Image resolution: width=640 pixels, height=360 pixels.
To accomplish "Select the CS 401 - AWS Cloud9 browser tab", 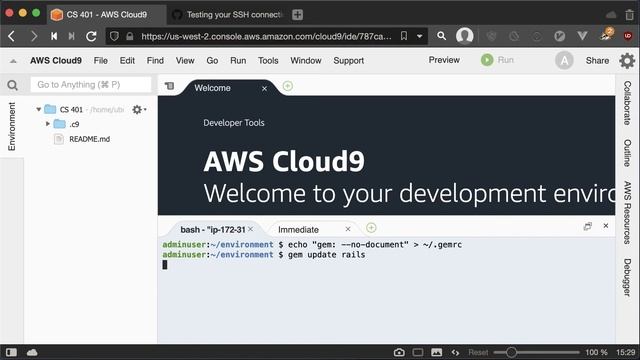I will [106, 15].
